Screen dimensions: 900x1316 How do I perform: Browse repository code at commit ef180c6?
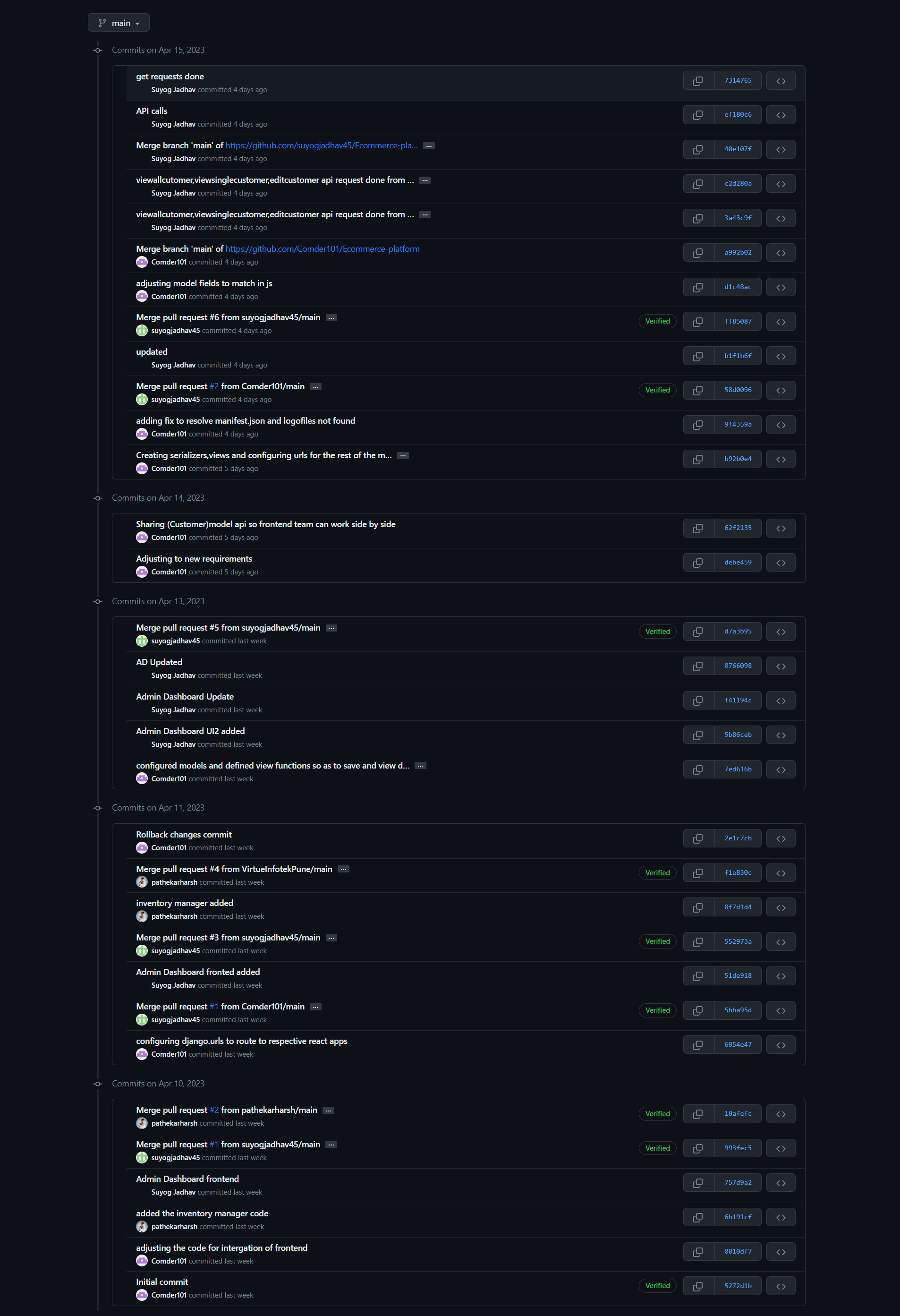[781, 114]
